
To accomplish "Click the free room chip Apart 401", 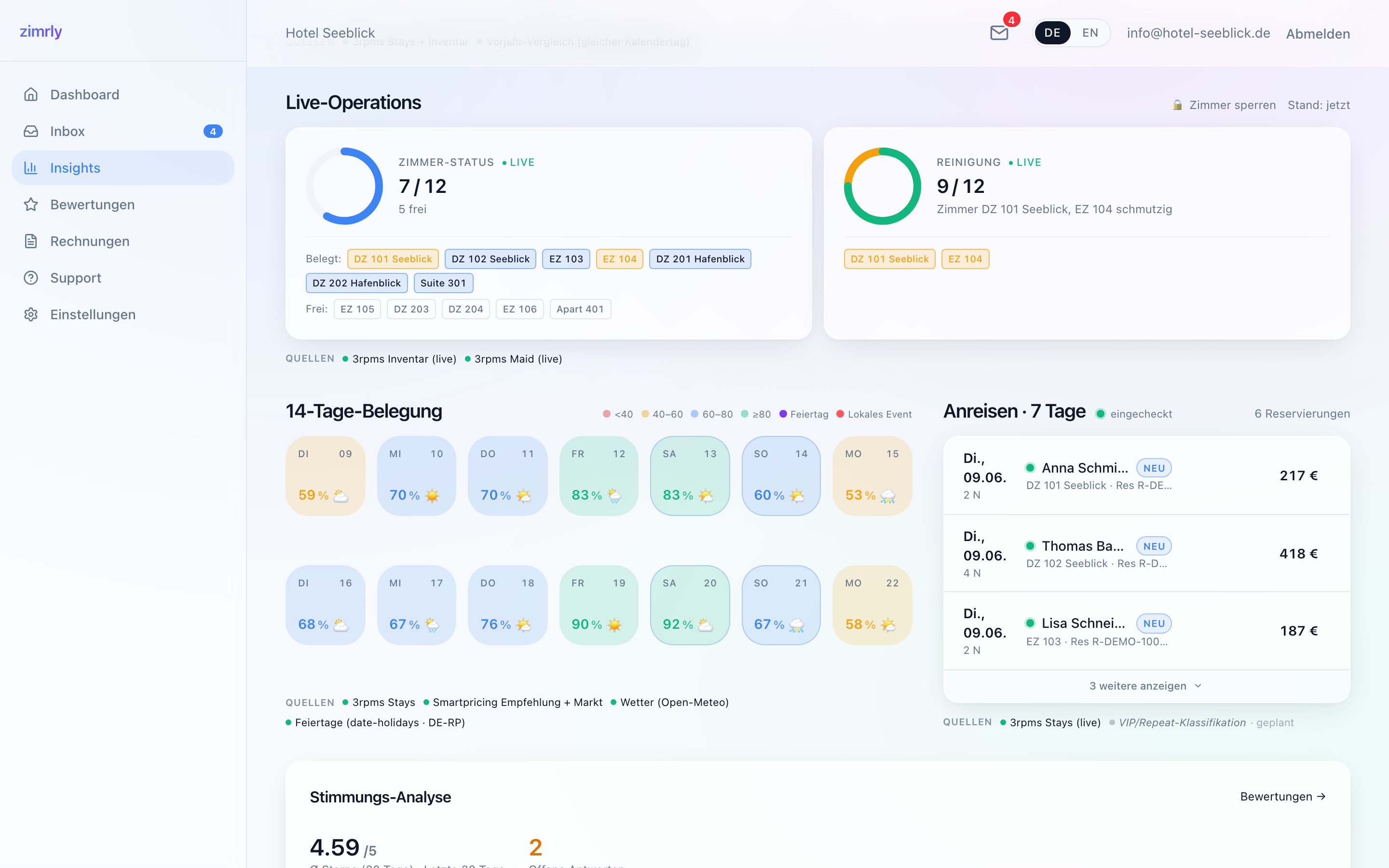I will (x=580, y=310).
